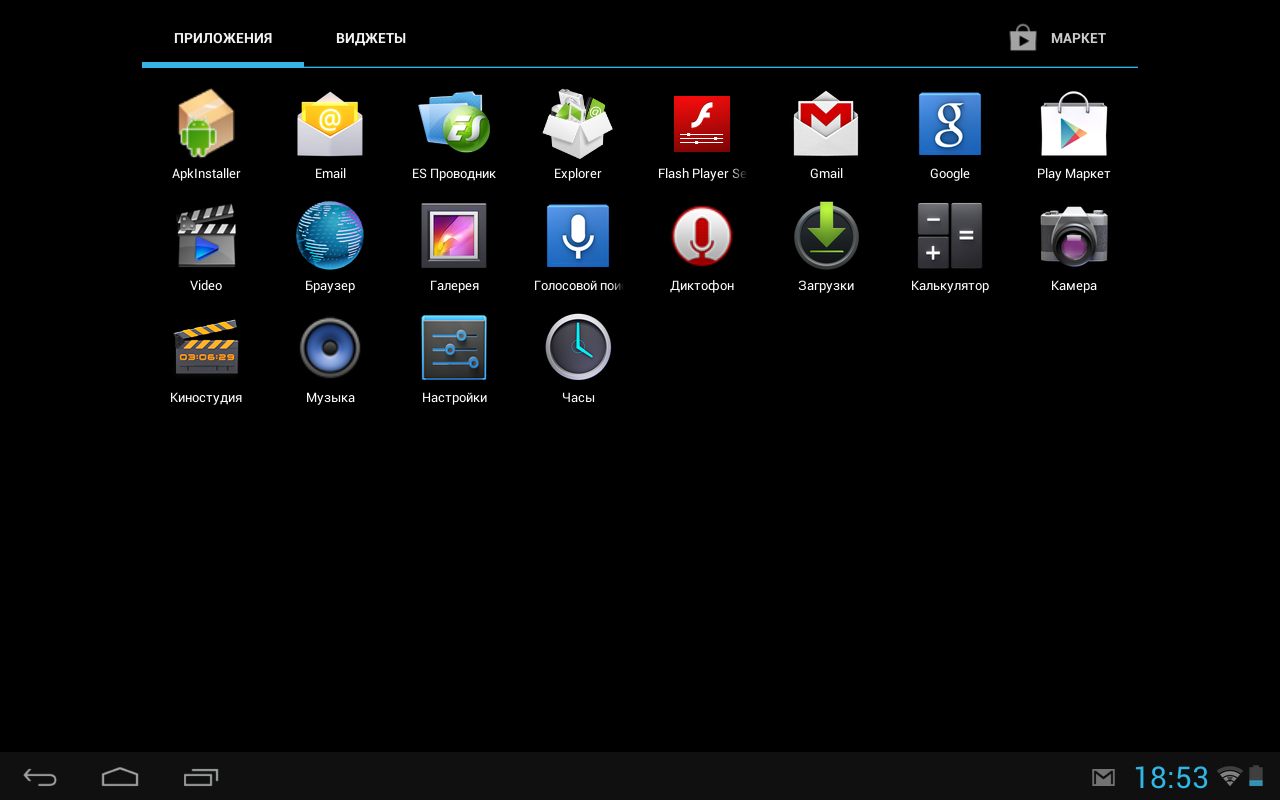Open the Маркет shop button
Screen dimensions: 1280x800
click(1058, 38)
